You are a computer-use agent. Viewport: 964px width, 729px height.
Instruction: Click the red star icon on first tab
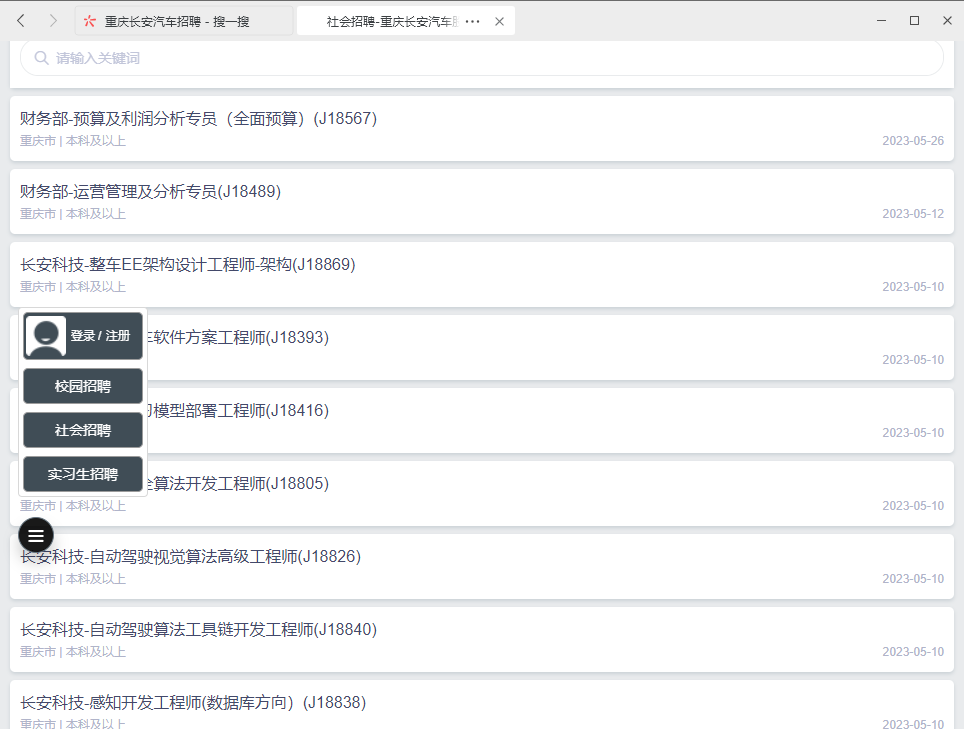click(x=90, y=22)
